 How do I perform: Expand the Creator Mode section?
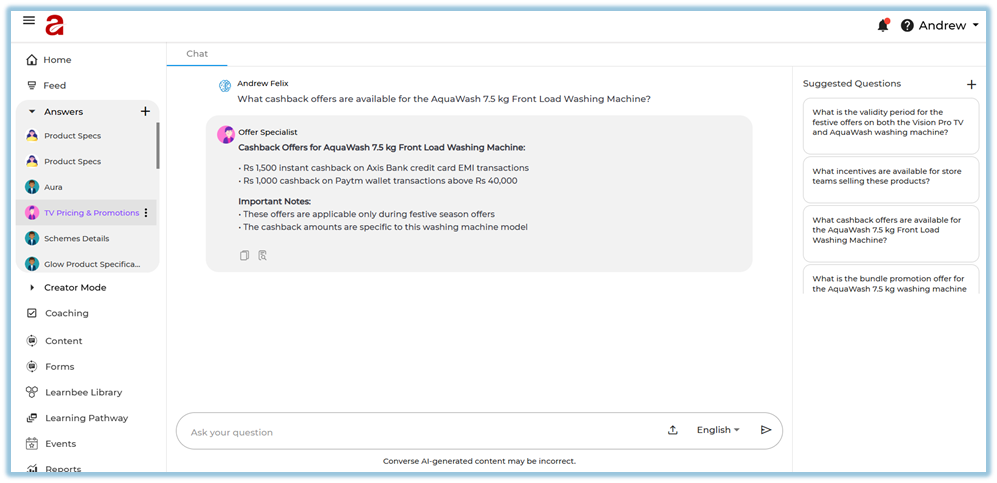pos(32,288)
